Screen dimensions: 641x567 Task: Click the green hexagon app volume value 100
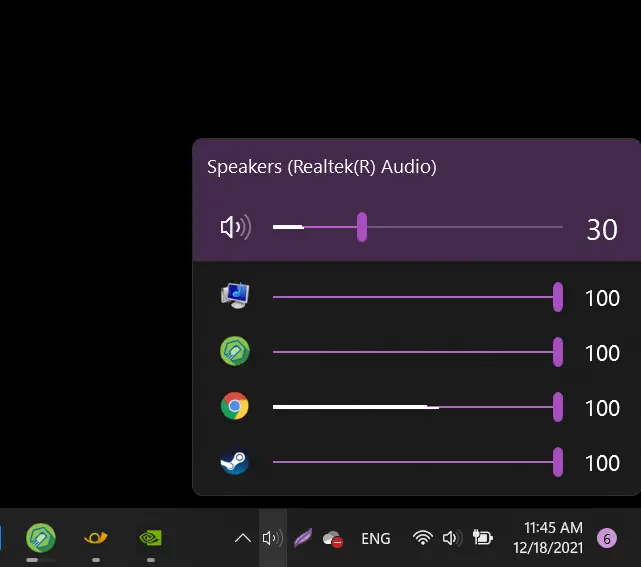[x=602, y=353]
